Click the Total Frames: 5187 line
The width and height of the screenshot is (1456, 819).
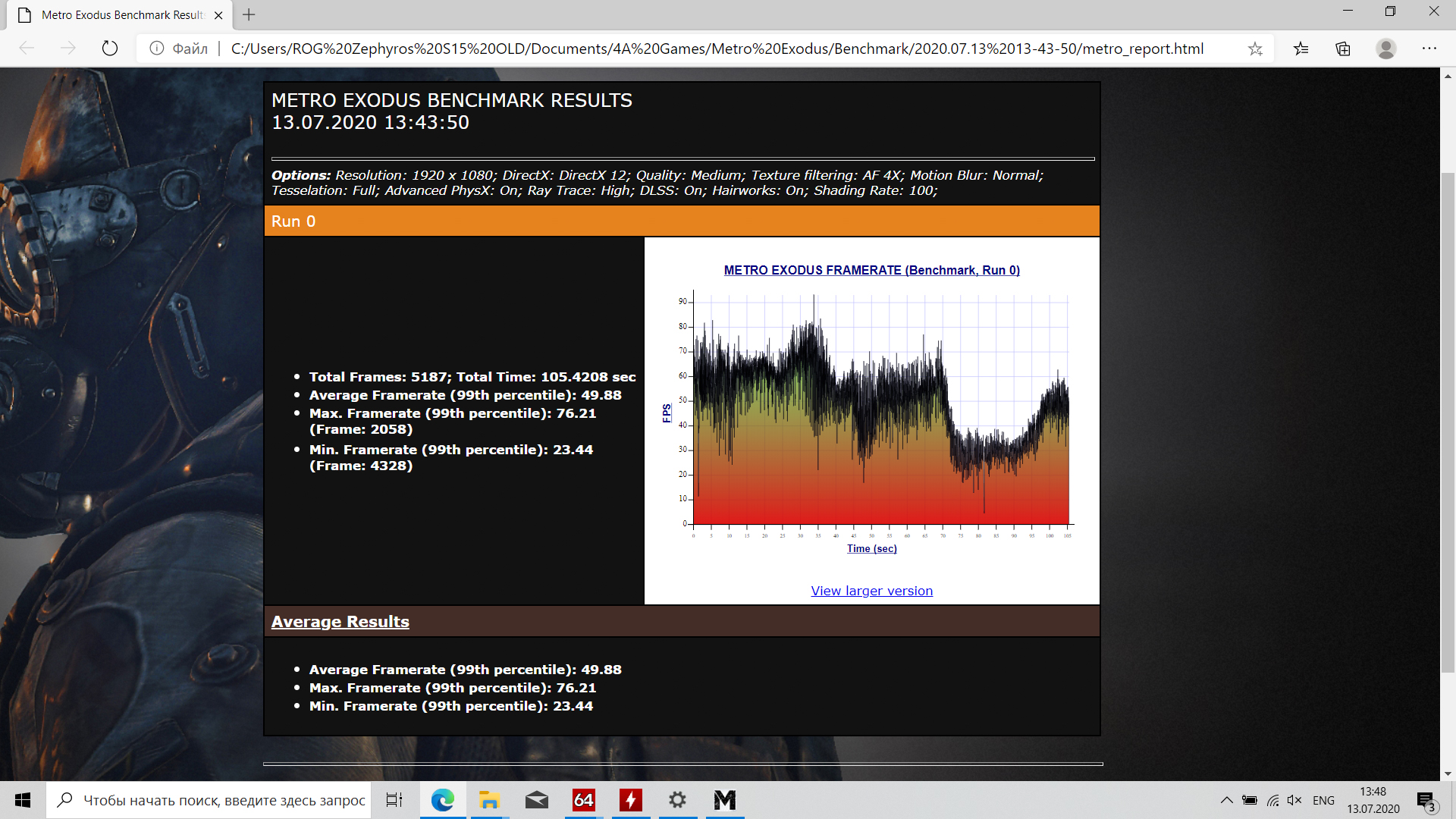coord(472,377)
